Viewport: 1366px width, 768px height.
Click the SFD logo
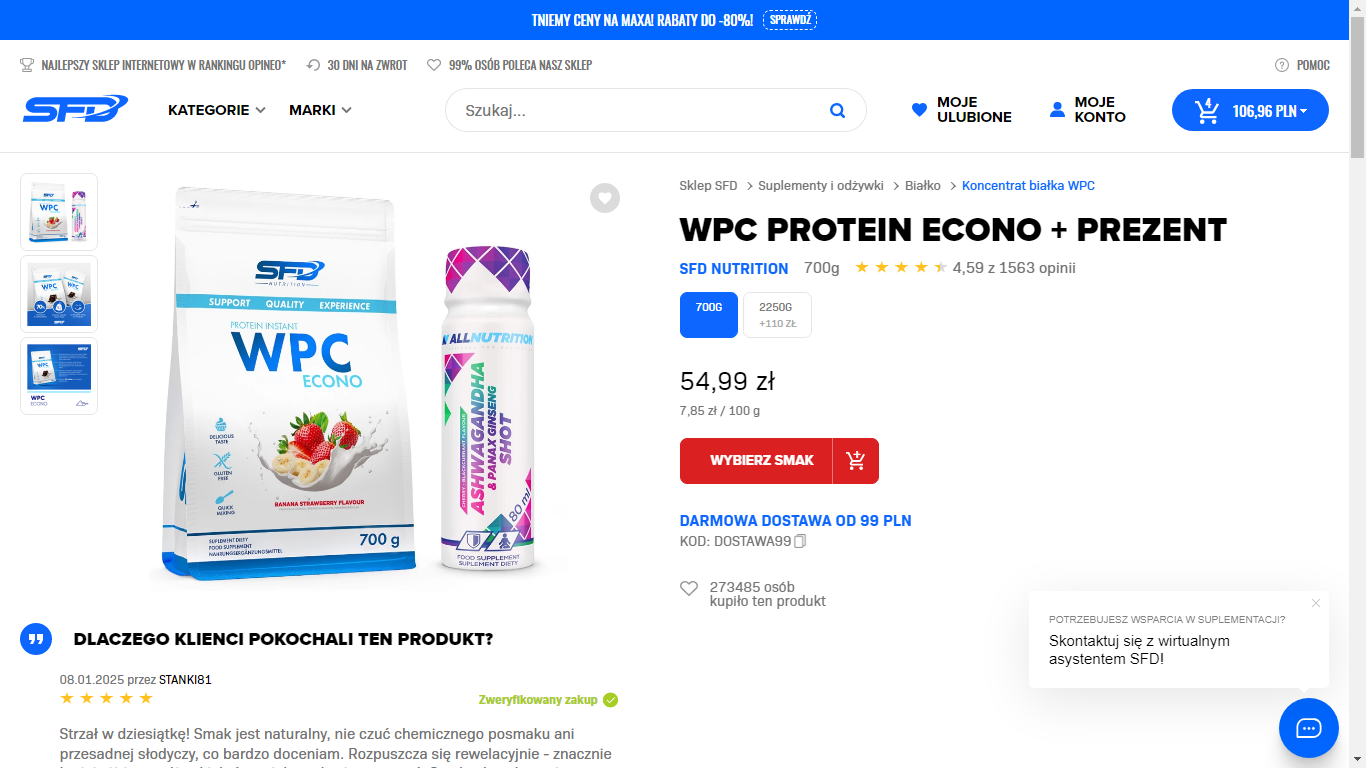75,109
